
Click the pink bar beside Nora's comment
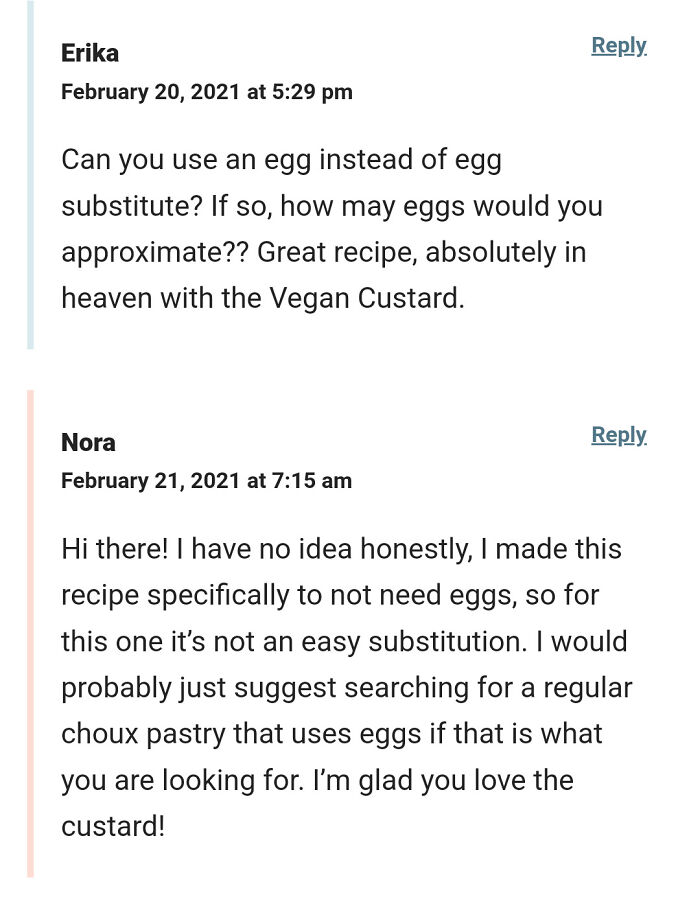coord(30,634)
